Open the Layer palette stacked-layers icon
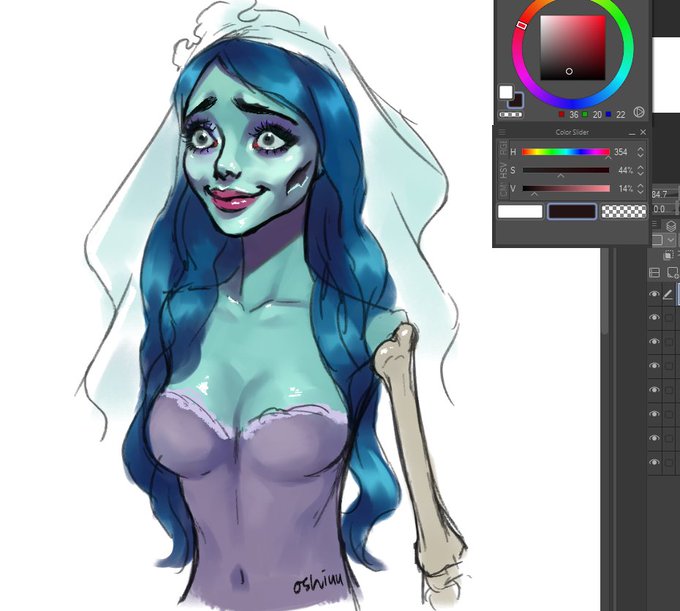 pyautogui.click(x=670, y=225)
